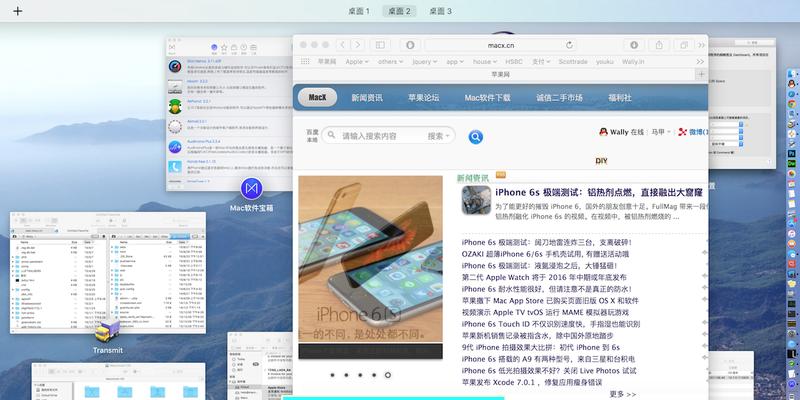800x400 pixels.
Task: Open the Top Sites grid icon in the bookmarks bar
Action: (305, 61)
